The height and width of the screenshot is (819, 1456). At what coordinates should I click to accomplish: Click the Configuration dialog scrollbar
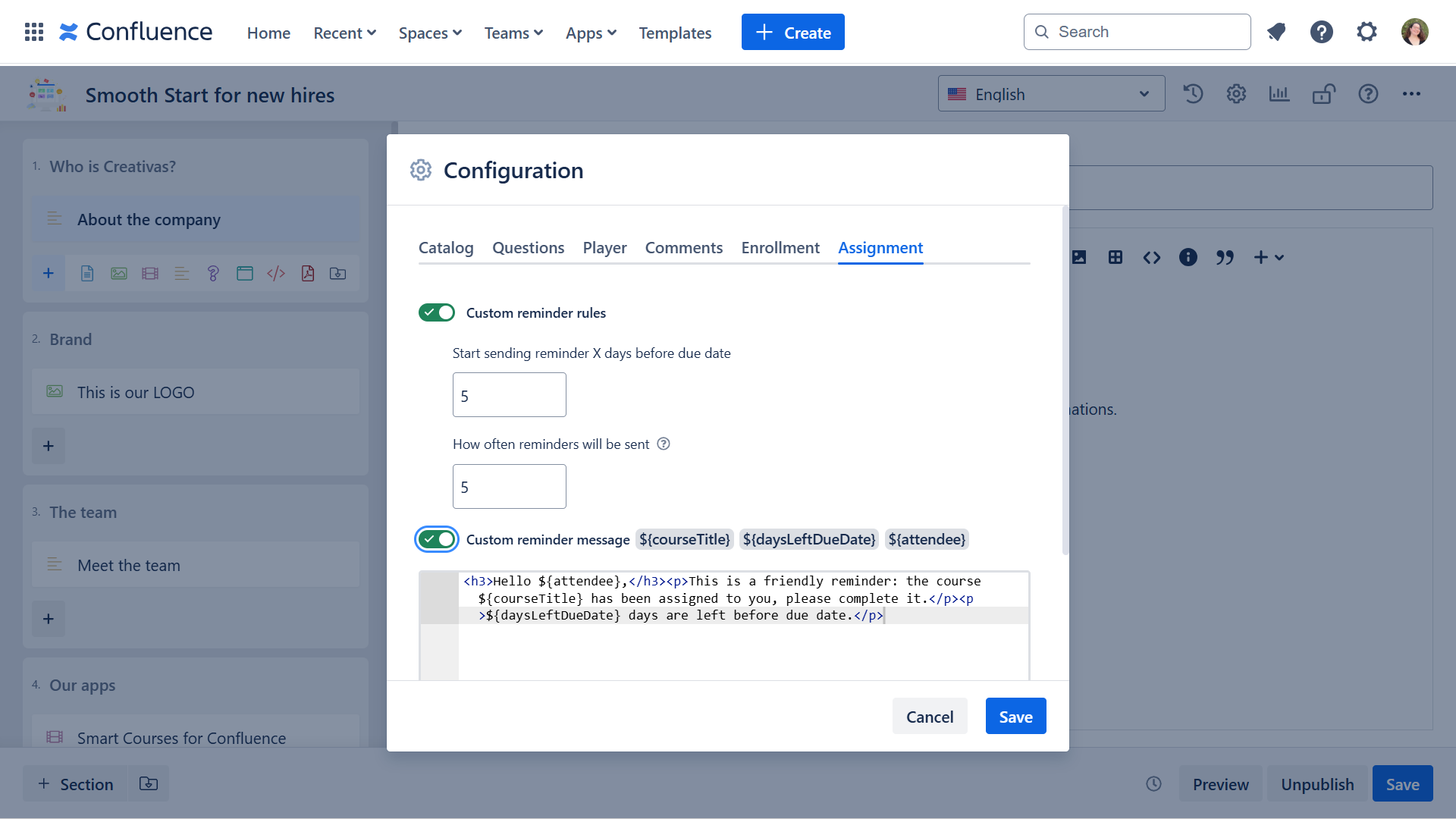[x=1065, y=379]
